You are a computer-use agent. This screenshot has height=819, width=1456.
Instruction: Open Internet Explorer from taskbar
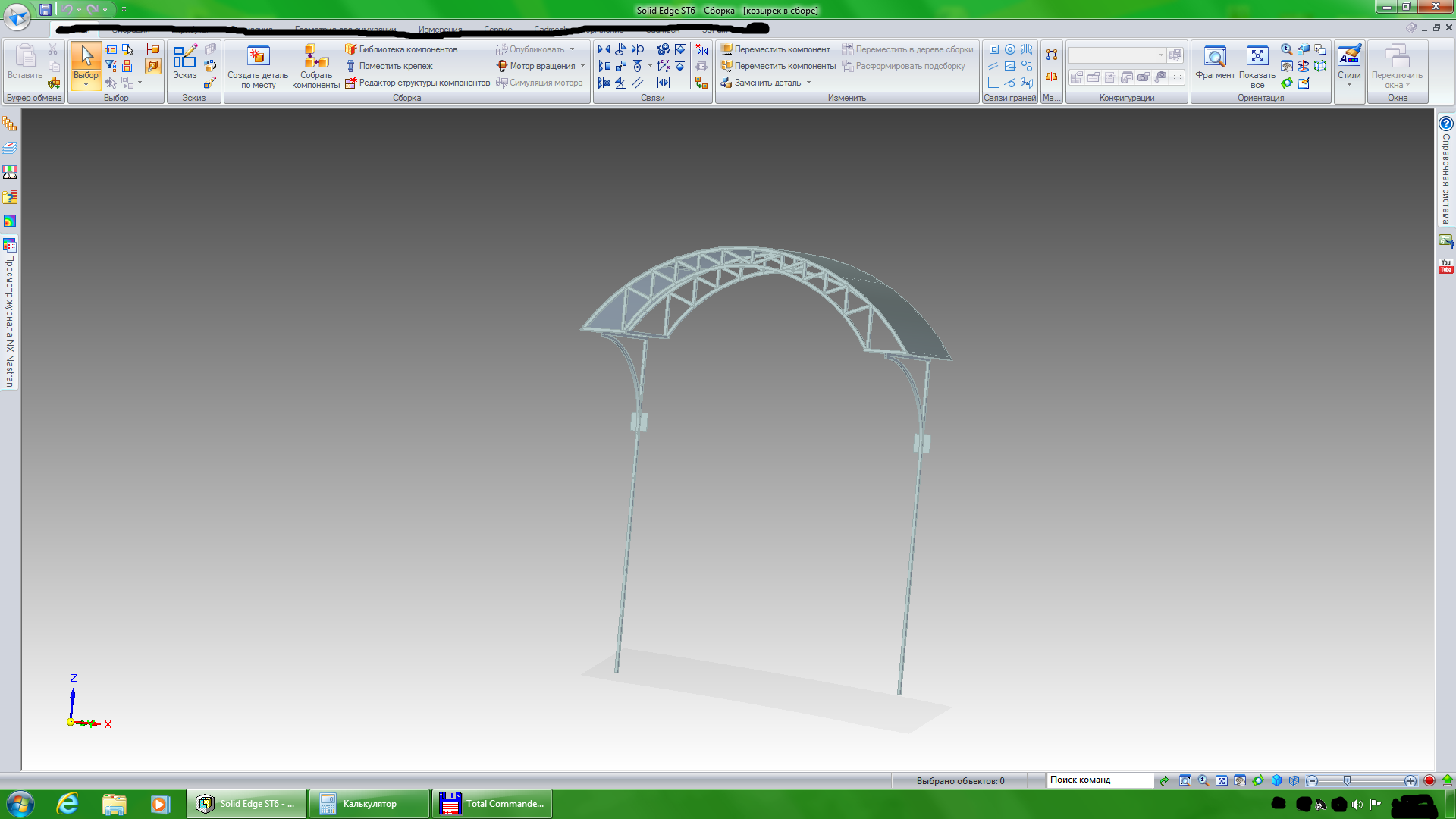pos(67,804)
